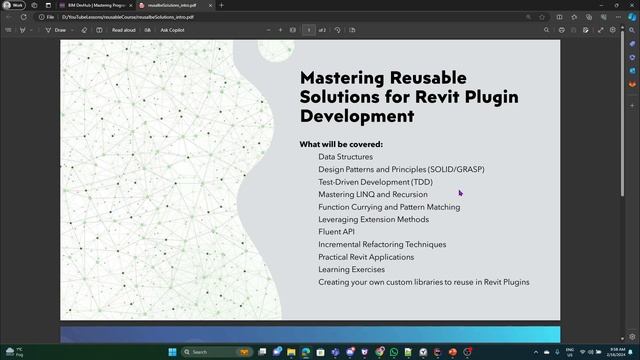Open Settings and more menu
The width and height of the screenshot is (640, 360).
618,17
